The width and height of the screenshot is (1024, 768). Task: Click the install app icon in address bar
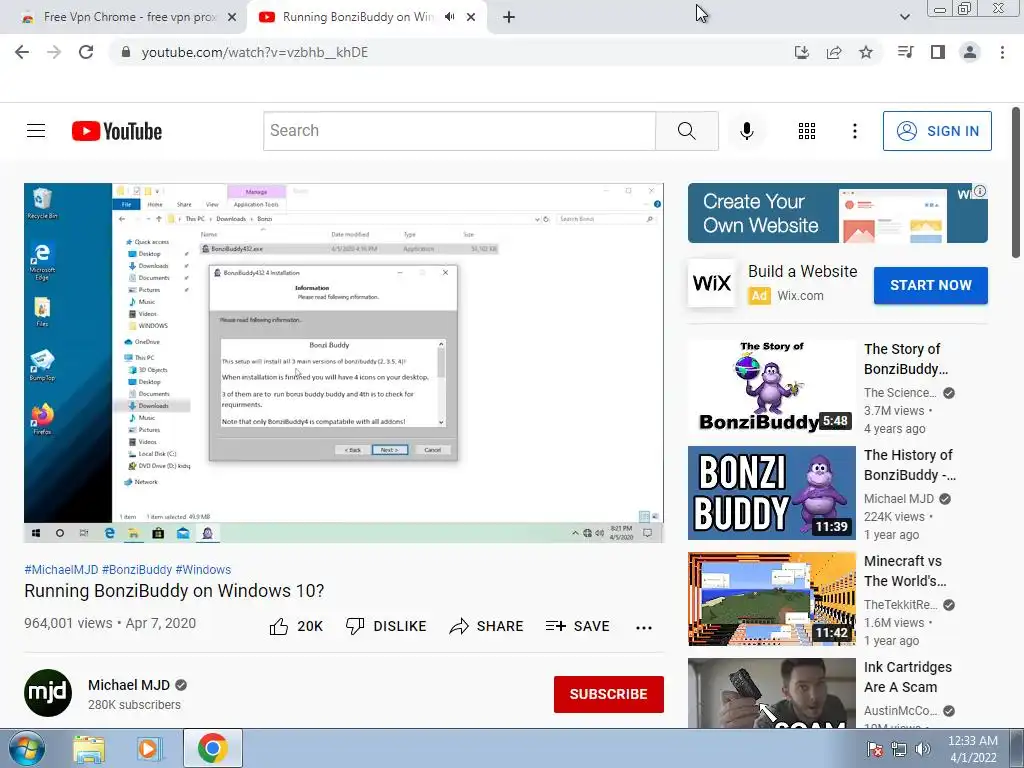tap(801, 52)
